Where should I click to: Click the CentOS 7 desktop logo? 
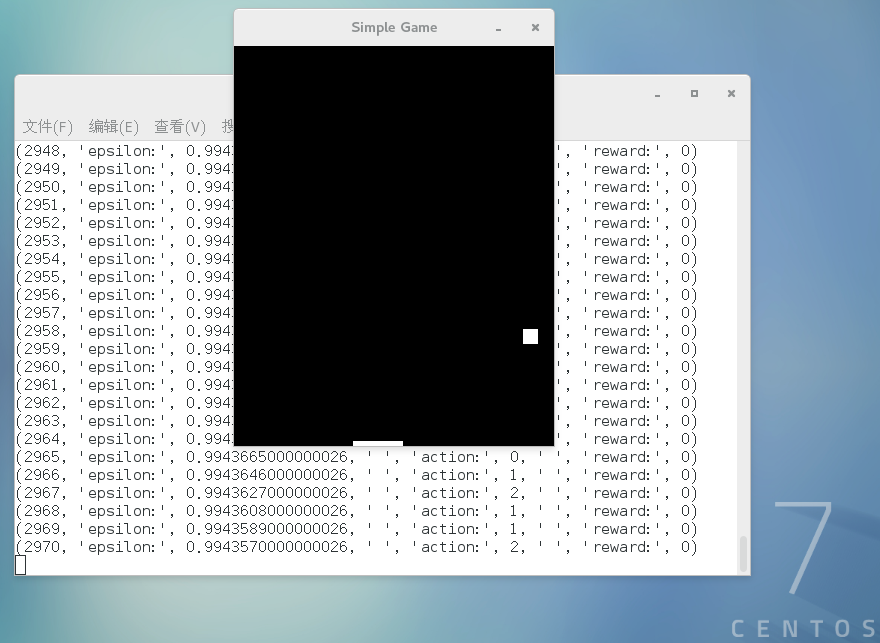pos(805,569)
